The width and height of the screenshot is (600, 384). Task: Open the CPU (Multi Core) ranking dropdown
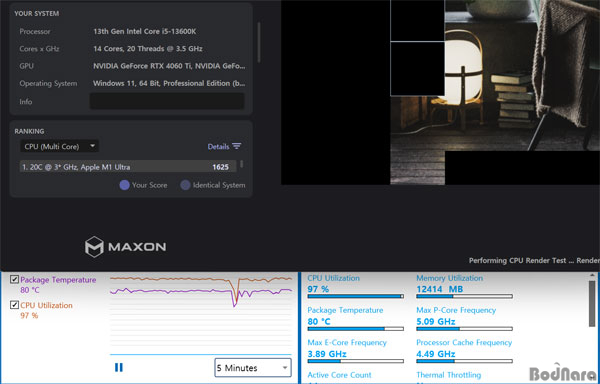click(x=59, y=146)
